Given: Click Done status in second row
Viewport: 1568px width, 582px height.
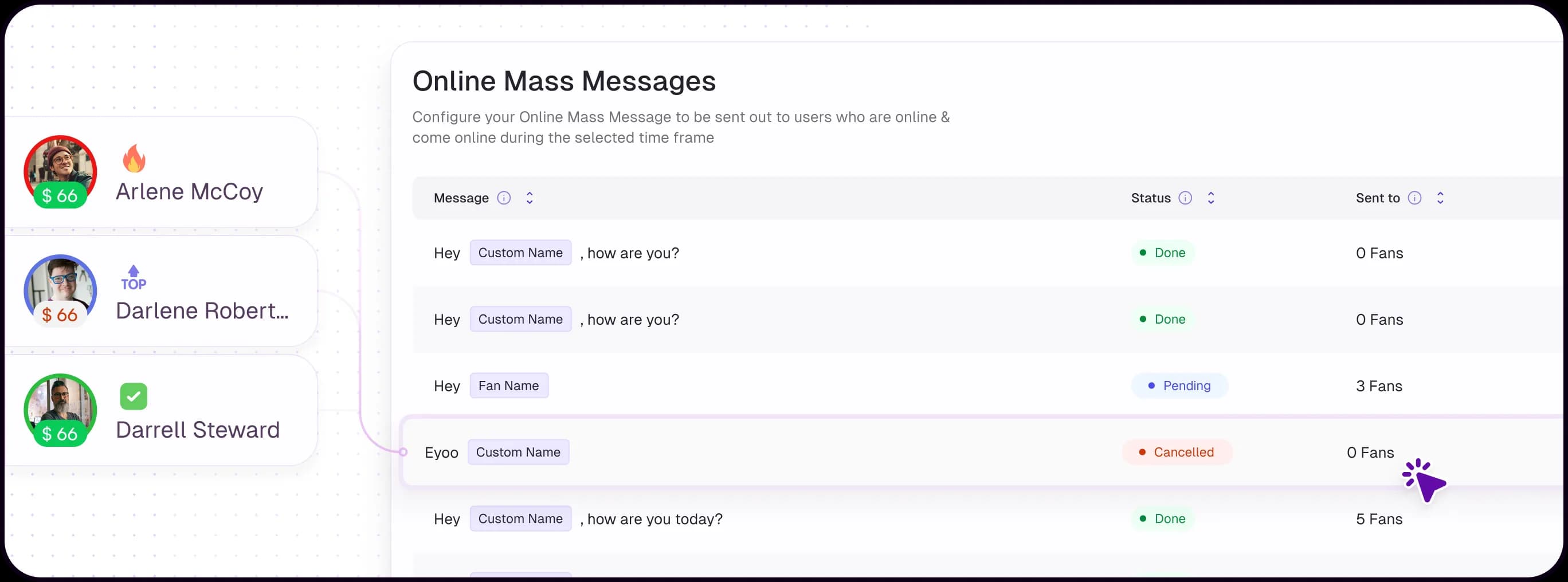Looking at the screenshot, I should click(x=1163, y=318).
